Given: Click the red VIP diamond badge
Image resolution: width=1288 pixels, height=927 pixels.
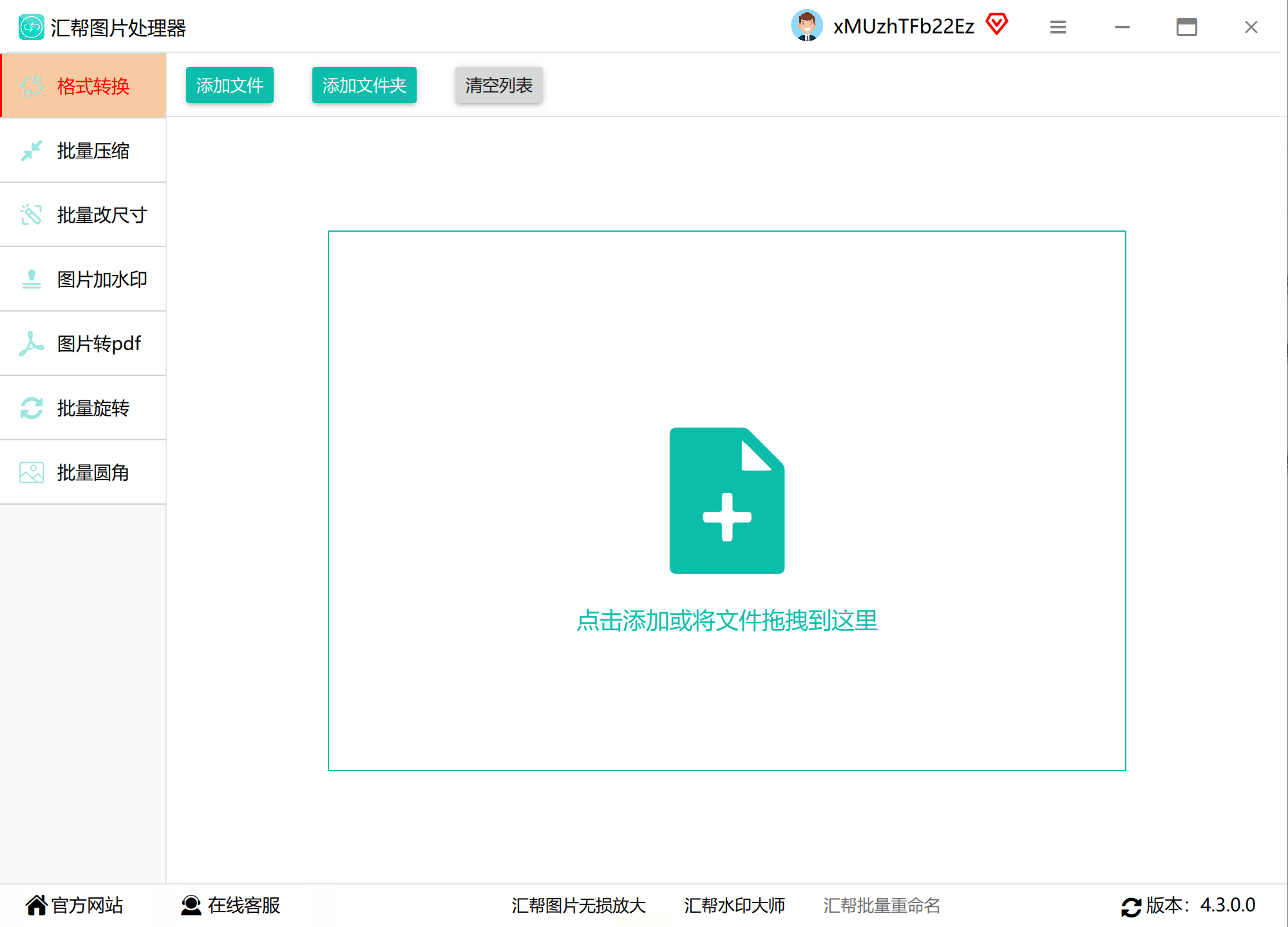Looking at the screenshot, I should pos(997,24).
